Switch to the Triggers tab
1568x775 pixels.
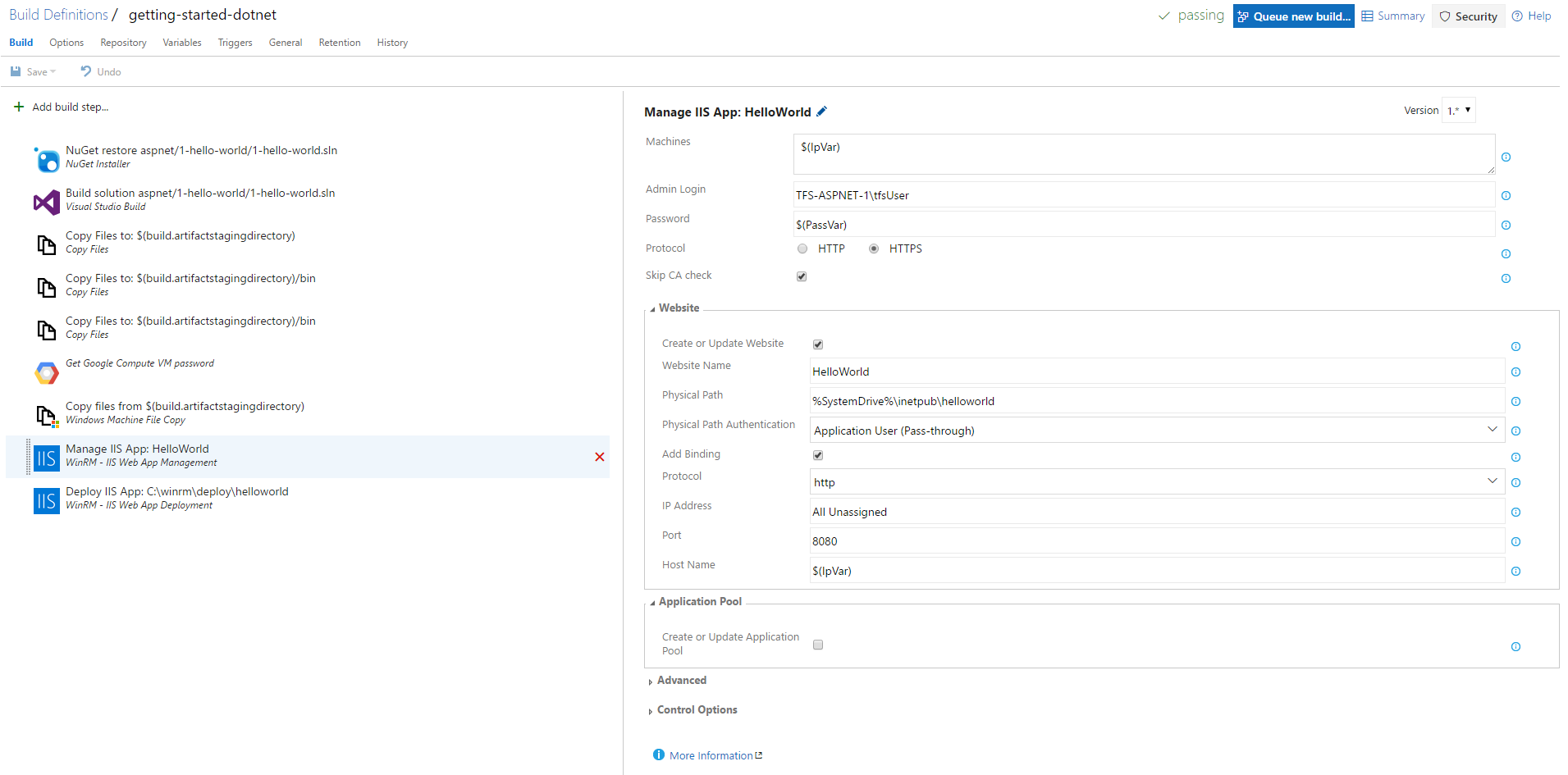point(235,43)
